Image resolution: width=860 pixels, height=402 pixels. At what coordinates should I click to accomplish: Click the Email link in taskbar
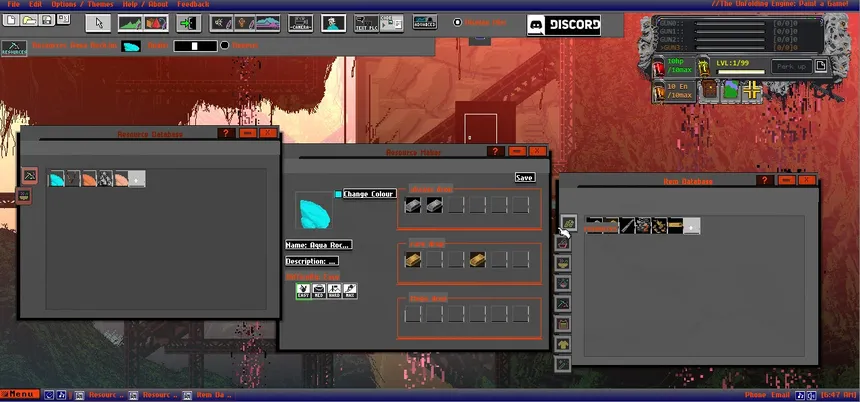[x=779, y=395]
